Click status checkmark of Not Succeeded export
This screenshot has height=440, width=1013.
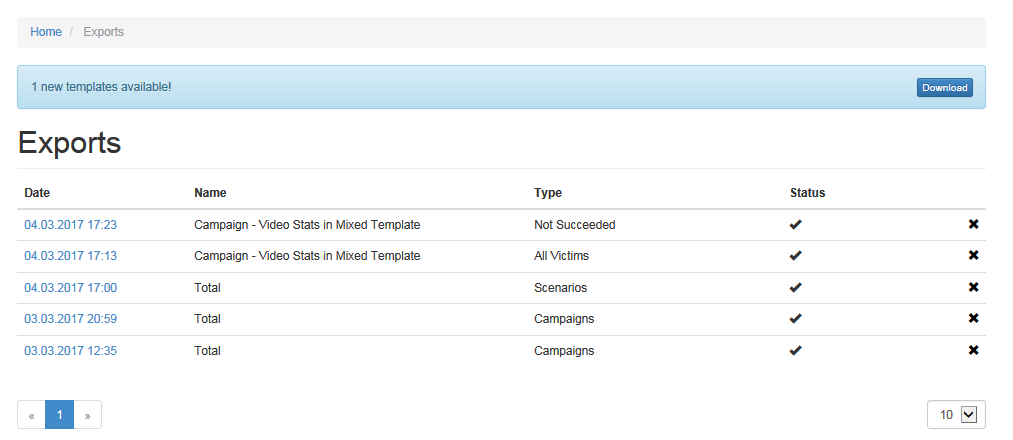(796, 224)
